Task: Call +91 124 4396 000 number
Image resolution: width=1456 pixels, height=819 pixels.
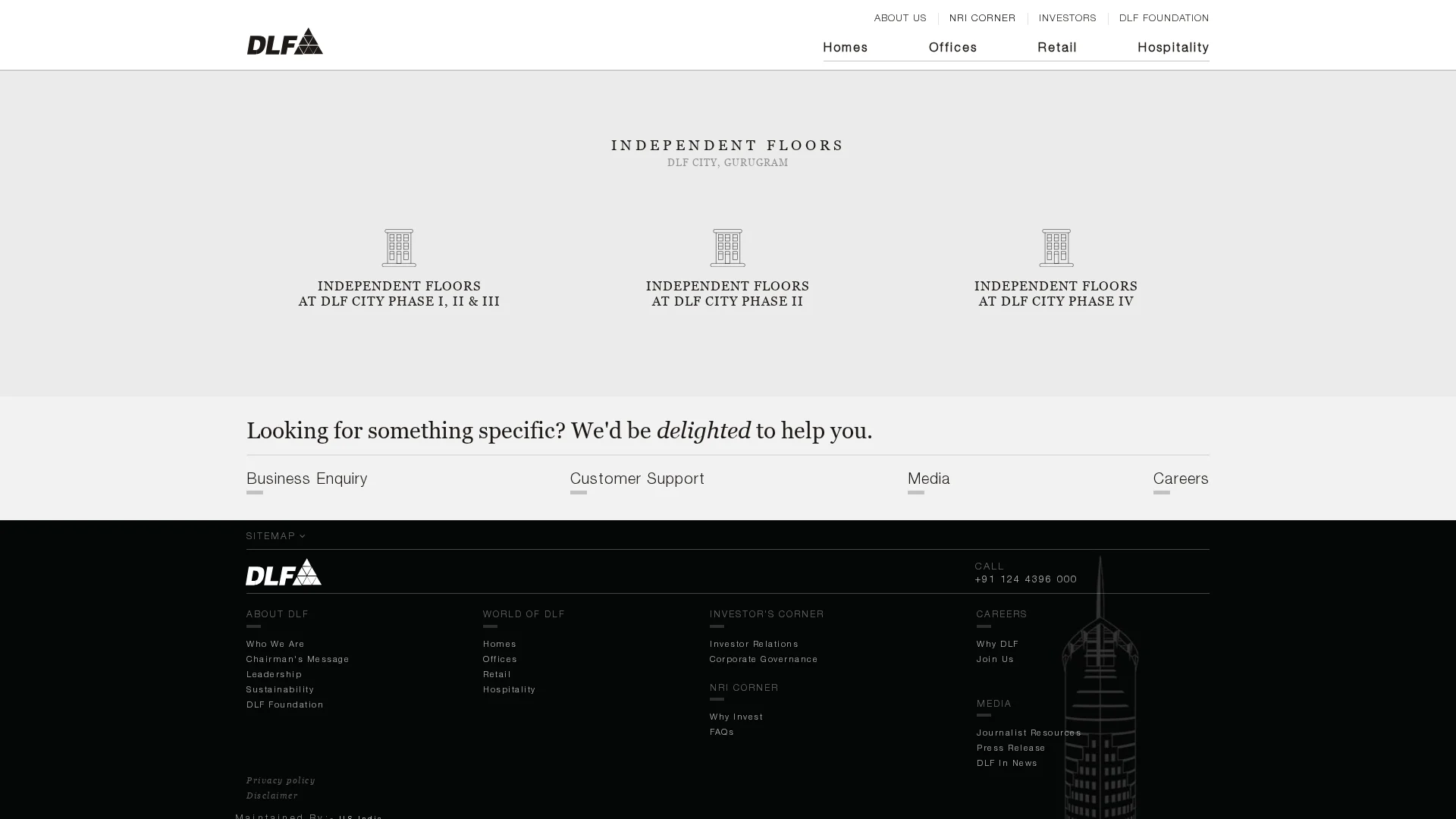Action: tap(1026, 579)
